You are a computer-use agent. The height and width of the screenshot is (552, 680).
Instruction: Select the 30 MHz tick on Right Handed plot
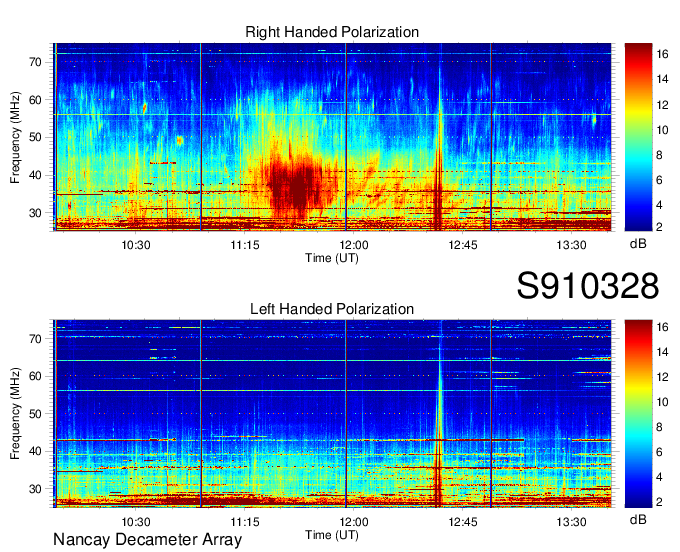pyautogui.click(x=36, y=213)
